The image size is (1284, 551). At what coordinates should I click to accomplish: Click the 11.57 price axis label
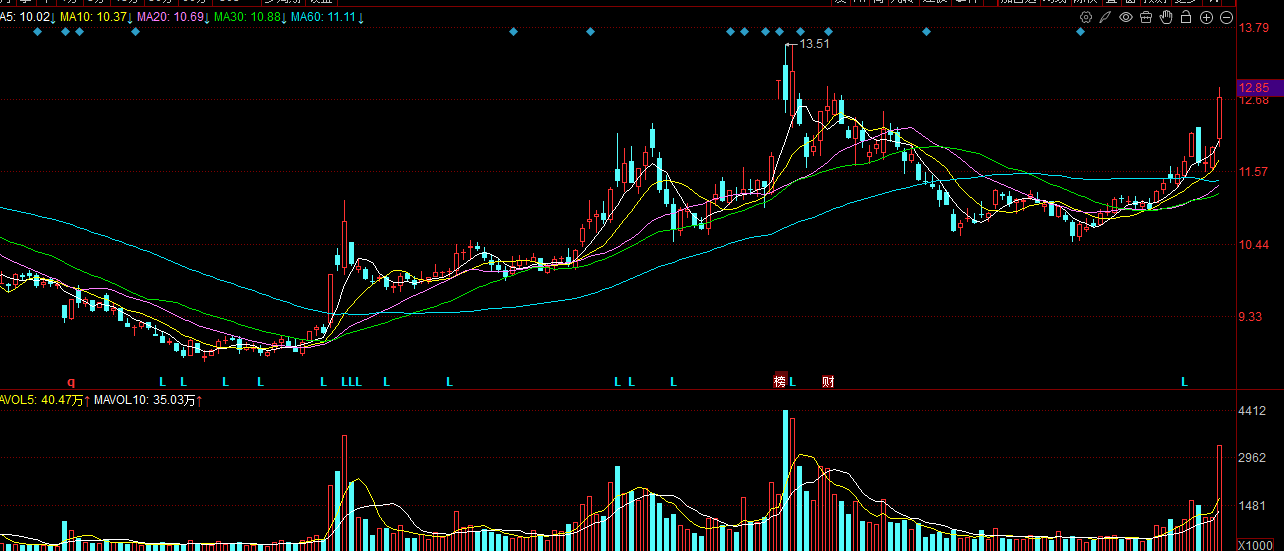pyautogui.click(x=1254, y=172)
